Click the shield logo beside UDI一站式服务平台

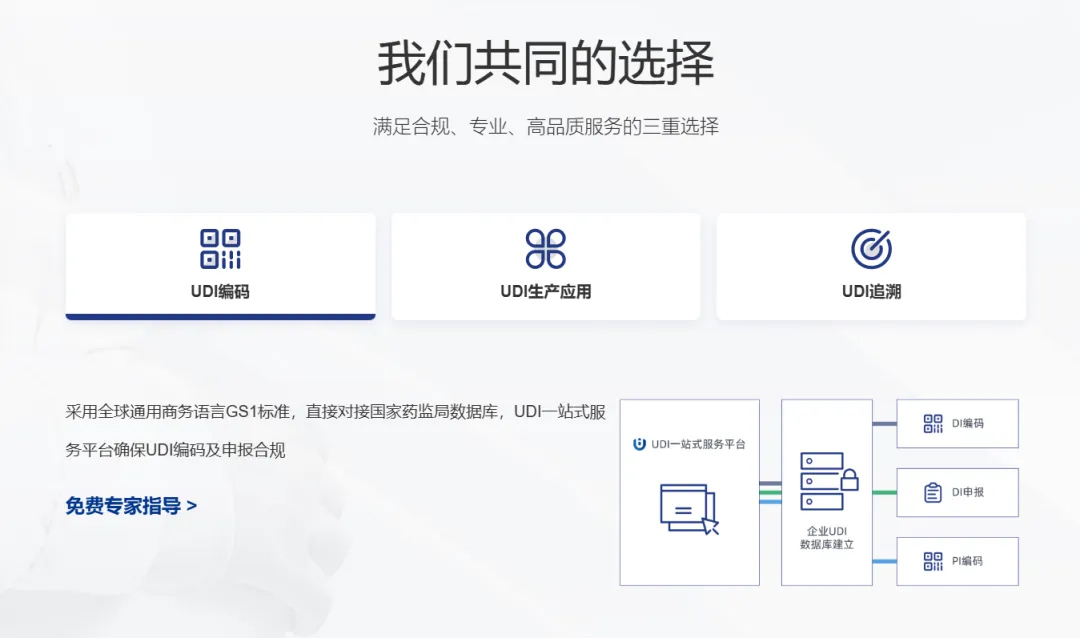(x=639, y=444)
